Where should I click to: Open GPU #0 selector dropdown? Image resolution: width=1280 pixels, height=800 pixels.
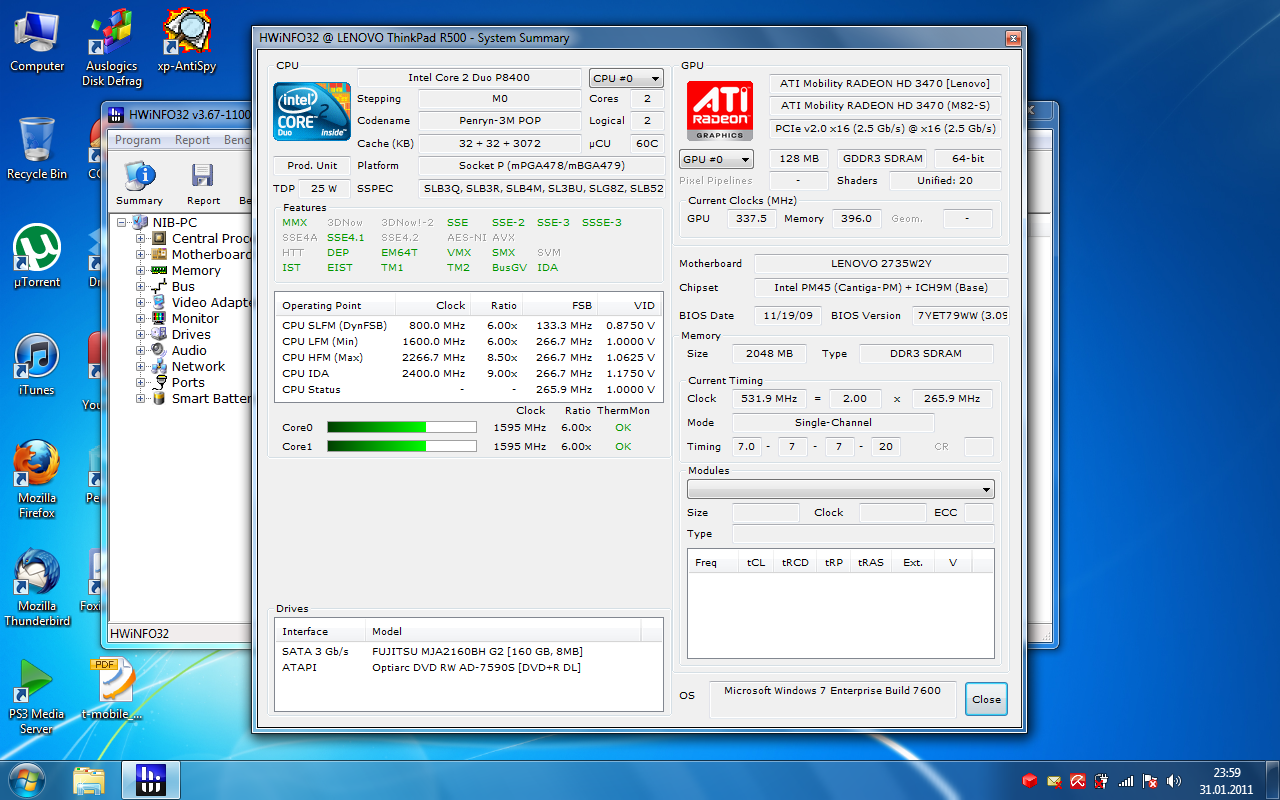coord(716,159)
